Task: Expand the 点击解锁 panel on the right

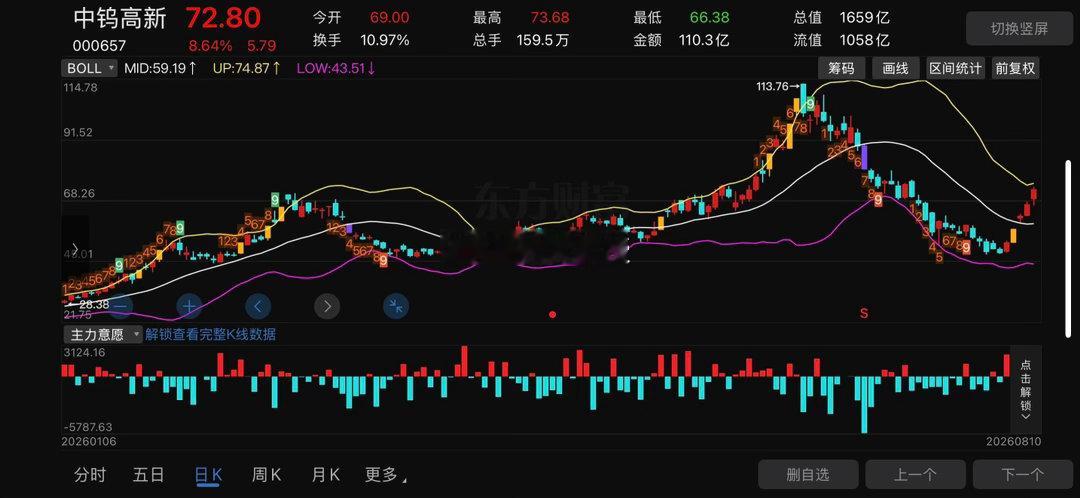Action: [1026, 389]
